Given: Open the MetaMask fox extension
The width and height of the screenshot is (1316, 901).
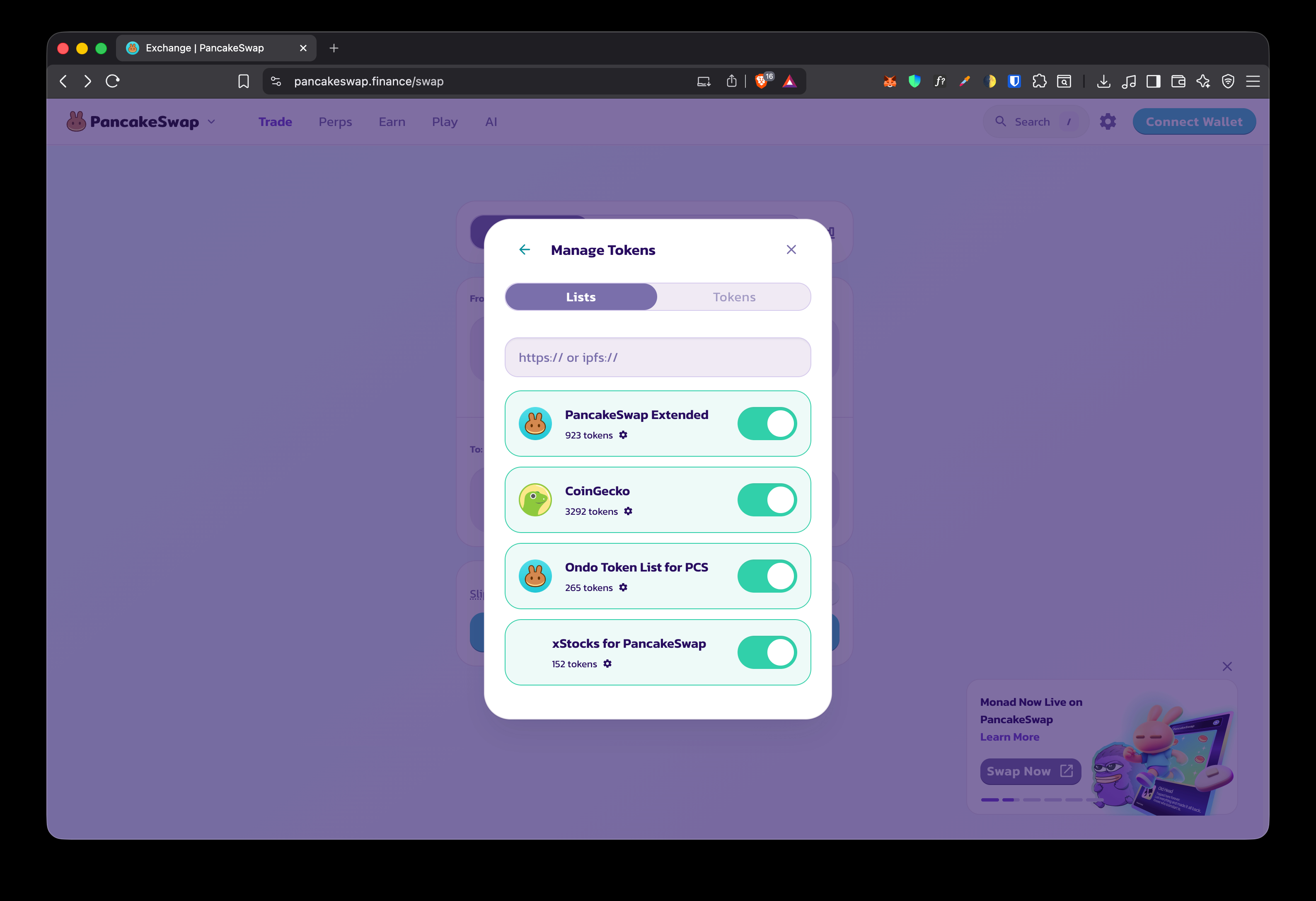Looking at the screenshot, I should point(890,82).
